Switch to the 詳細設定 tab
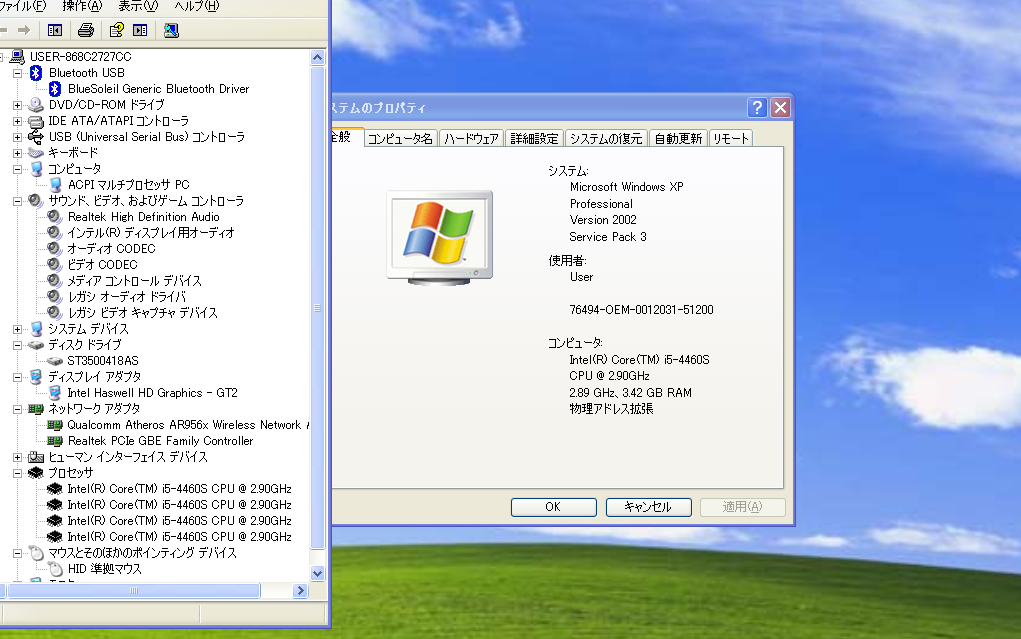Viewport: 1021px width, 639px height. coord(535,139)
